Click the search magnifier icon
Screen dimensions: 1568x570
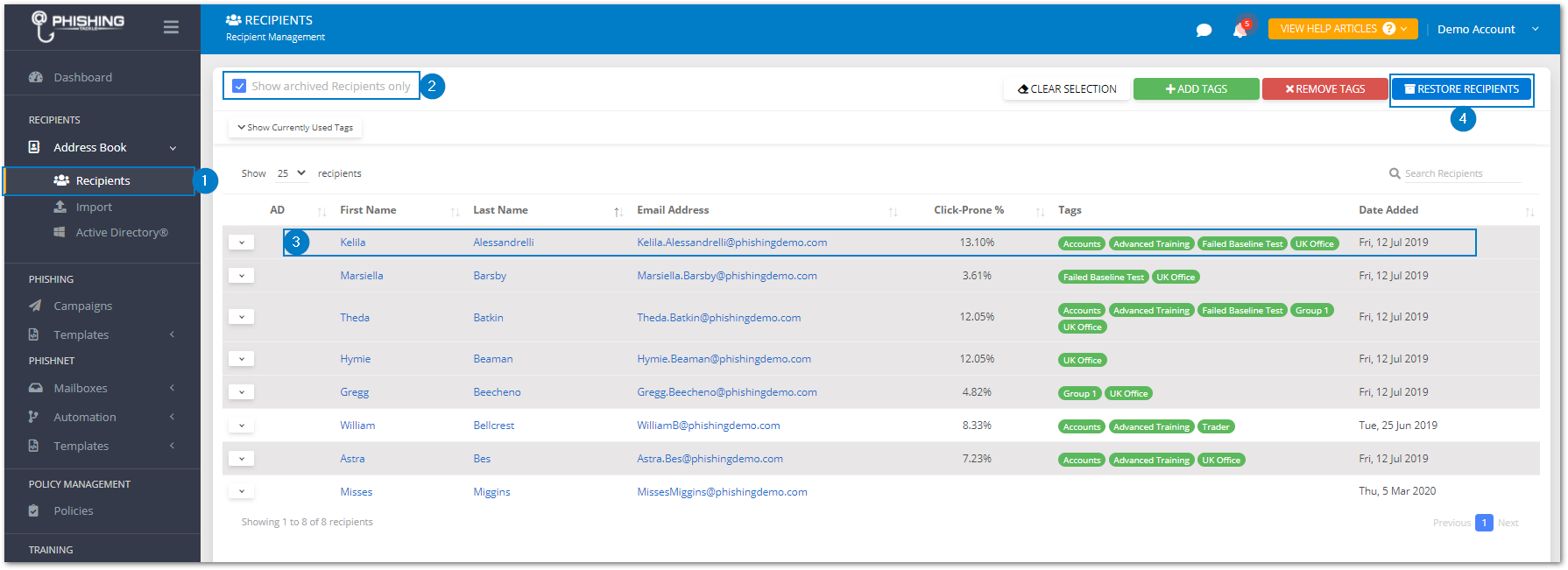(1395, 173)
